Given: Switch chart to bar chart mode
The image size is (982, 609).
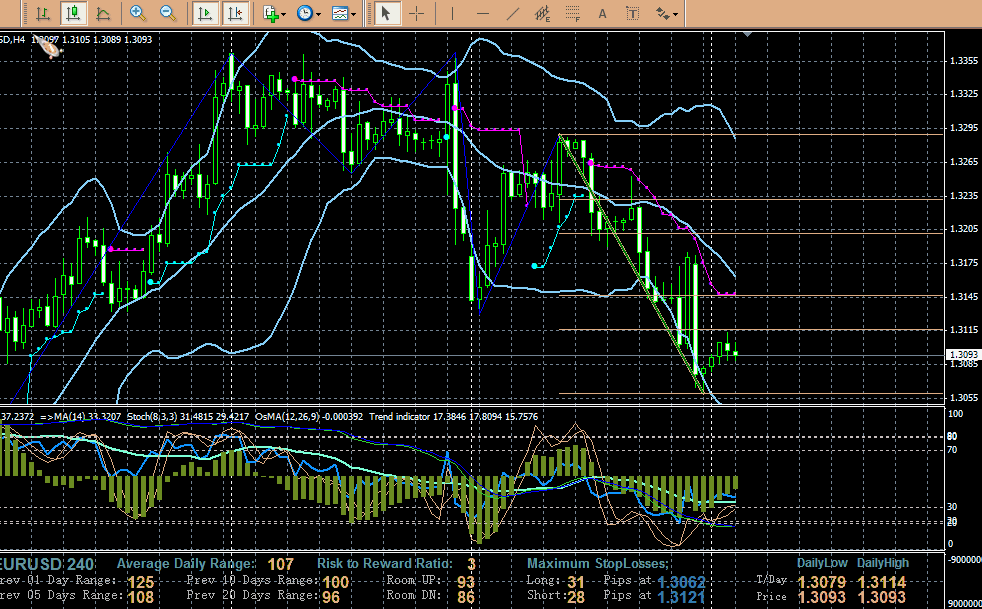Looking at the screenshot, I should point(42,14).
